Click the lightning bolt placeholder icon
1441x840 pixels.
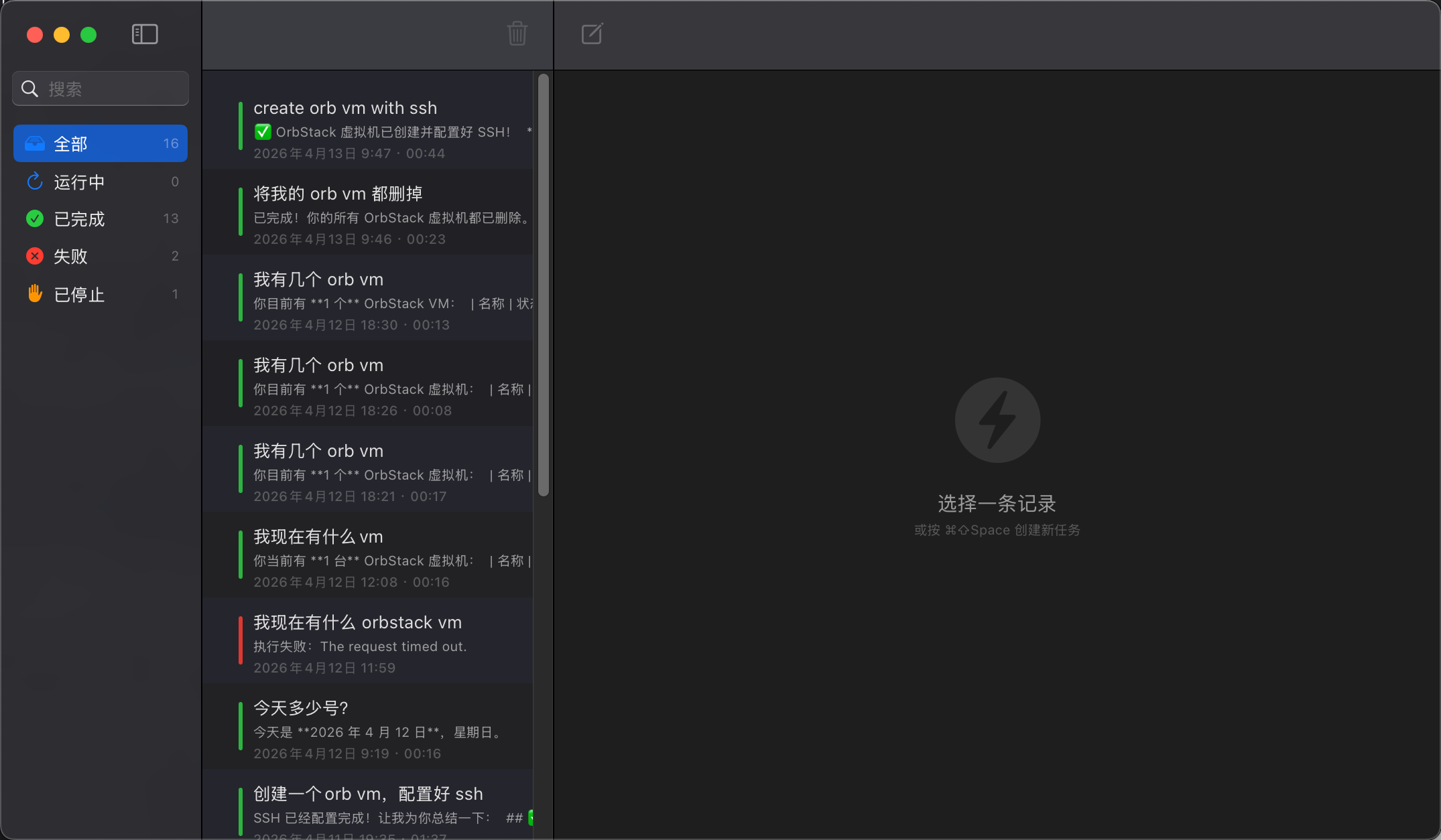tap(997, 420)
